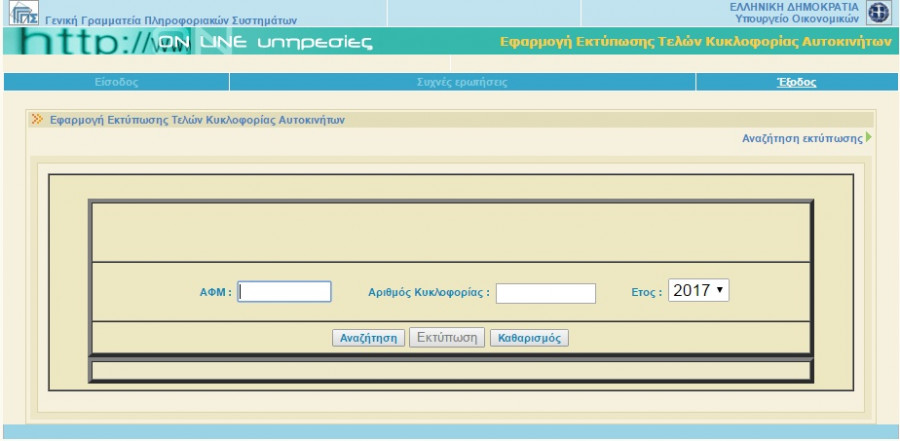
Task: Click the green arrow beside Αναζήτηση εκτύπωσης
Action: coord(868,140)
